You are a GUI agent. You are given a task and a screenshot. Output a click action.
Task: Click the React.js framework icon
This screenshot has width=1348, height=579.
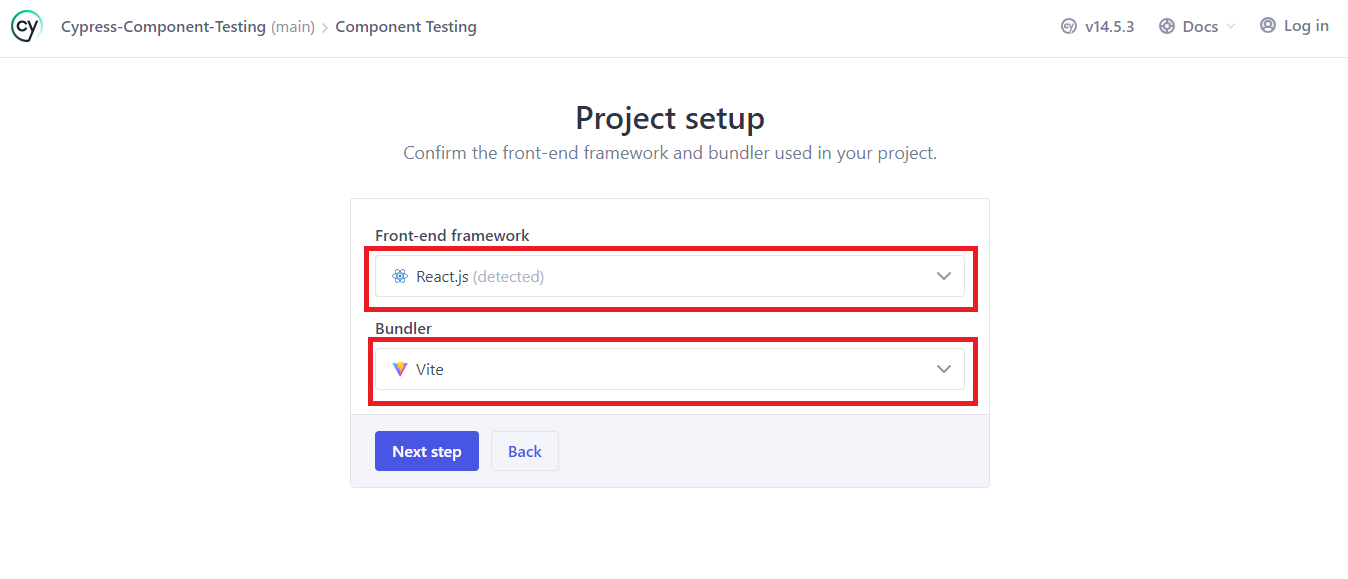coord(400,276)
